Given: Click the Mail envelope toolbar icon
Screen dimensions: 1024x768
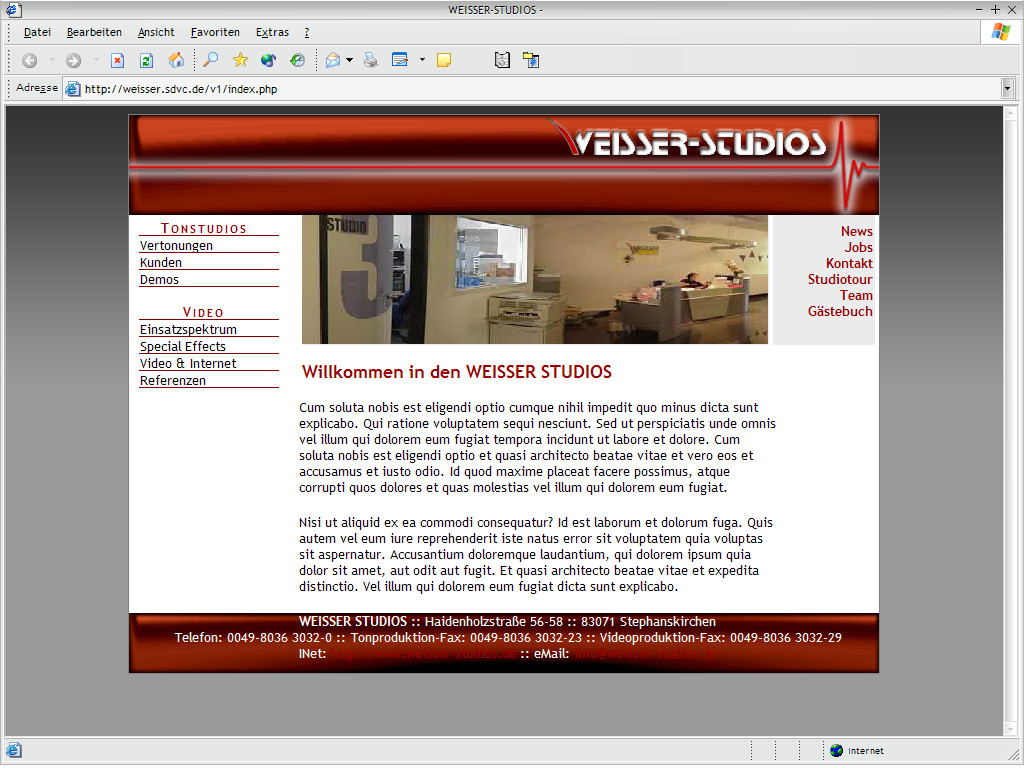Looking at the screenshot, I should [x=333, y=60].
